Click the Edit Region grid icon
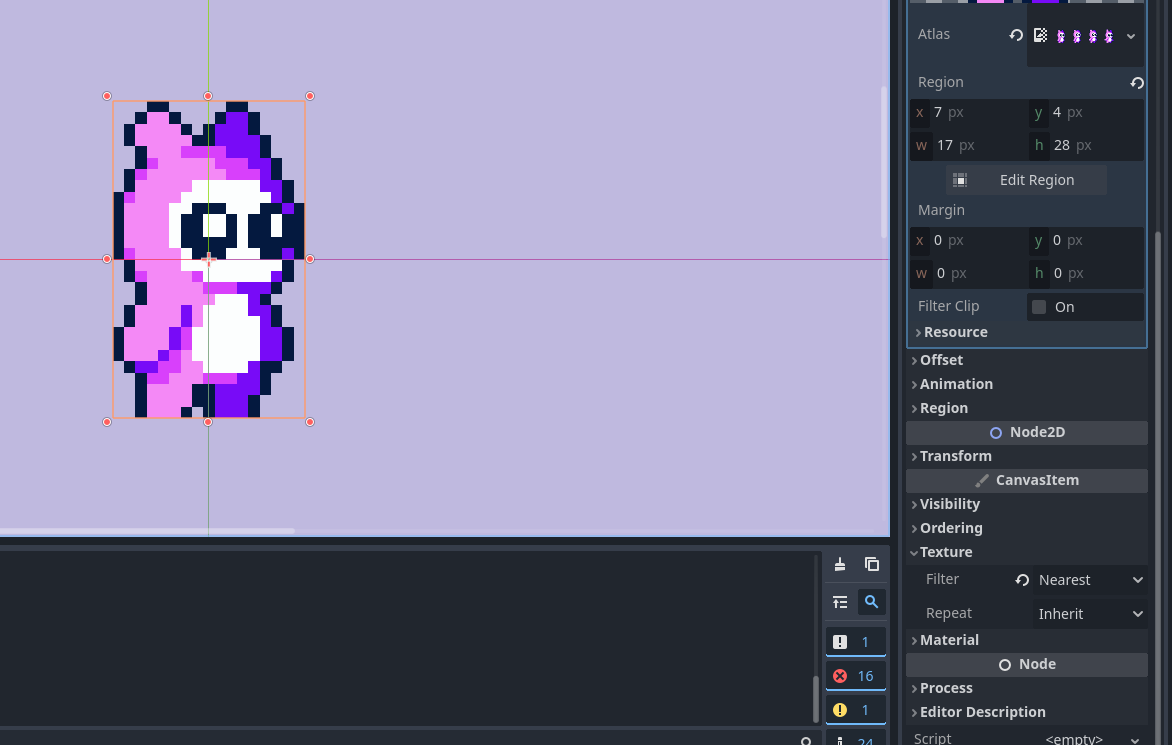The width and height of the screenshot is (1172, 745). coord(960,180)
